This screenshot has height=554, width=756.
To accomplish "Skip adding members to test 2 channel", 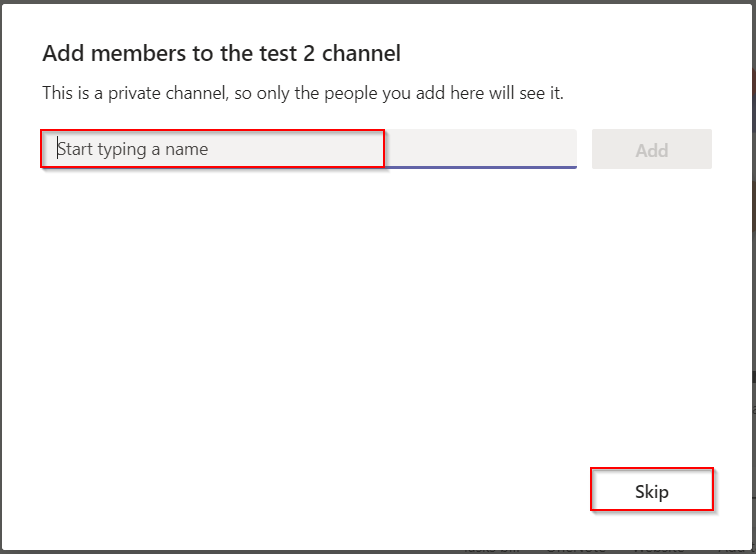I will [651, 491].
